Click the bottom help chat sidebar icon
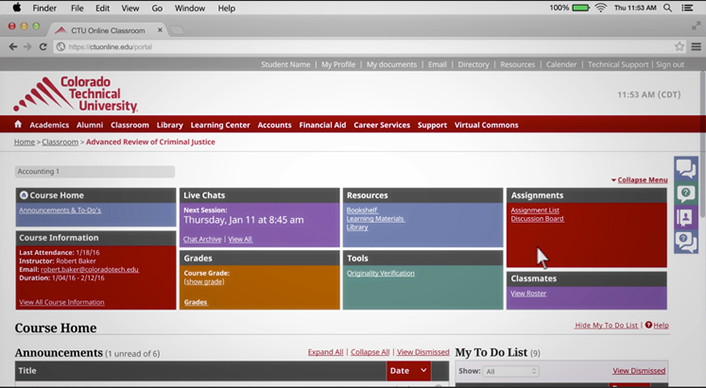This screenshot has height=388, width=706. pos(686,242)
